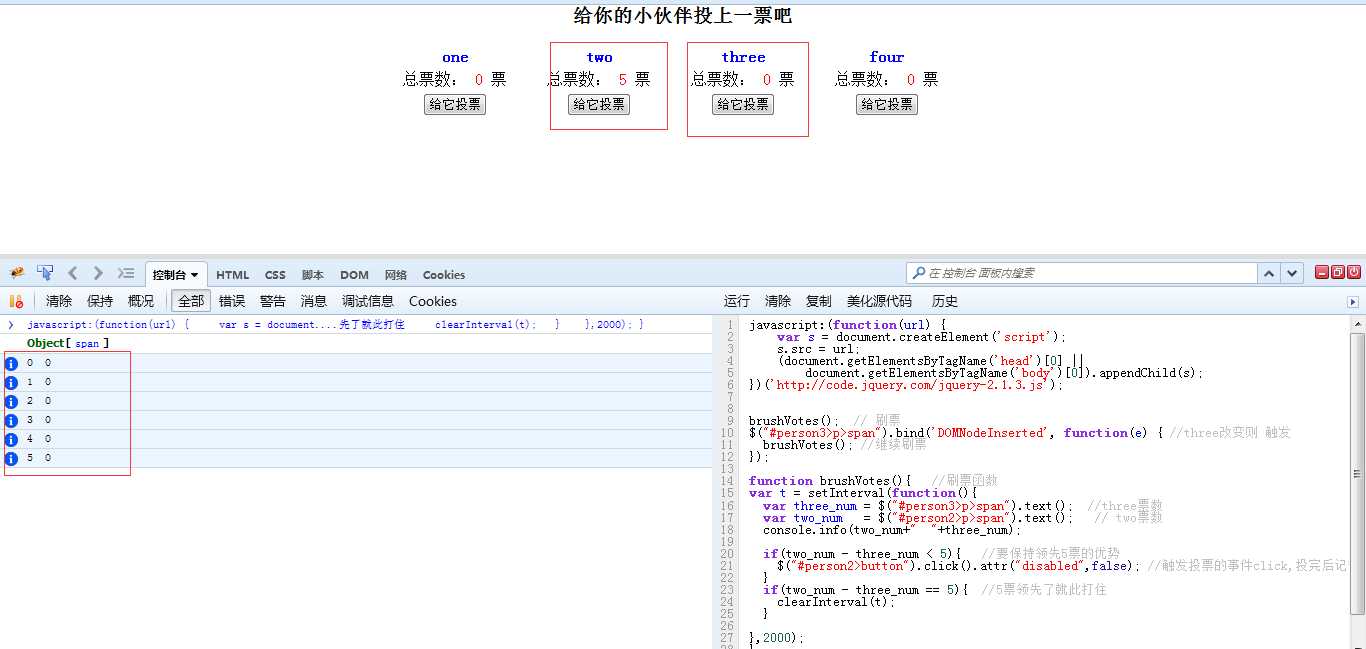The height and width of the screenshot is (649, 1366).
Task: Go back with the left arrow in Firebug toolbar
Action: [73, 273]
